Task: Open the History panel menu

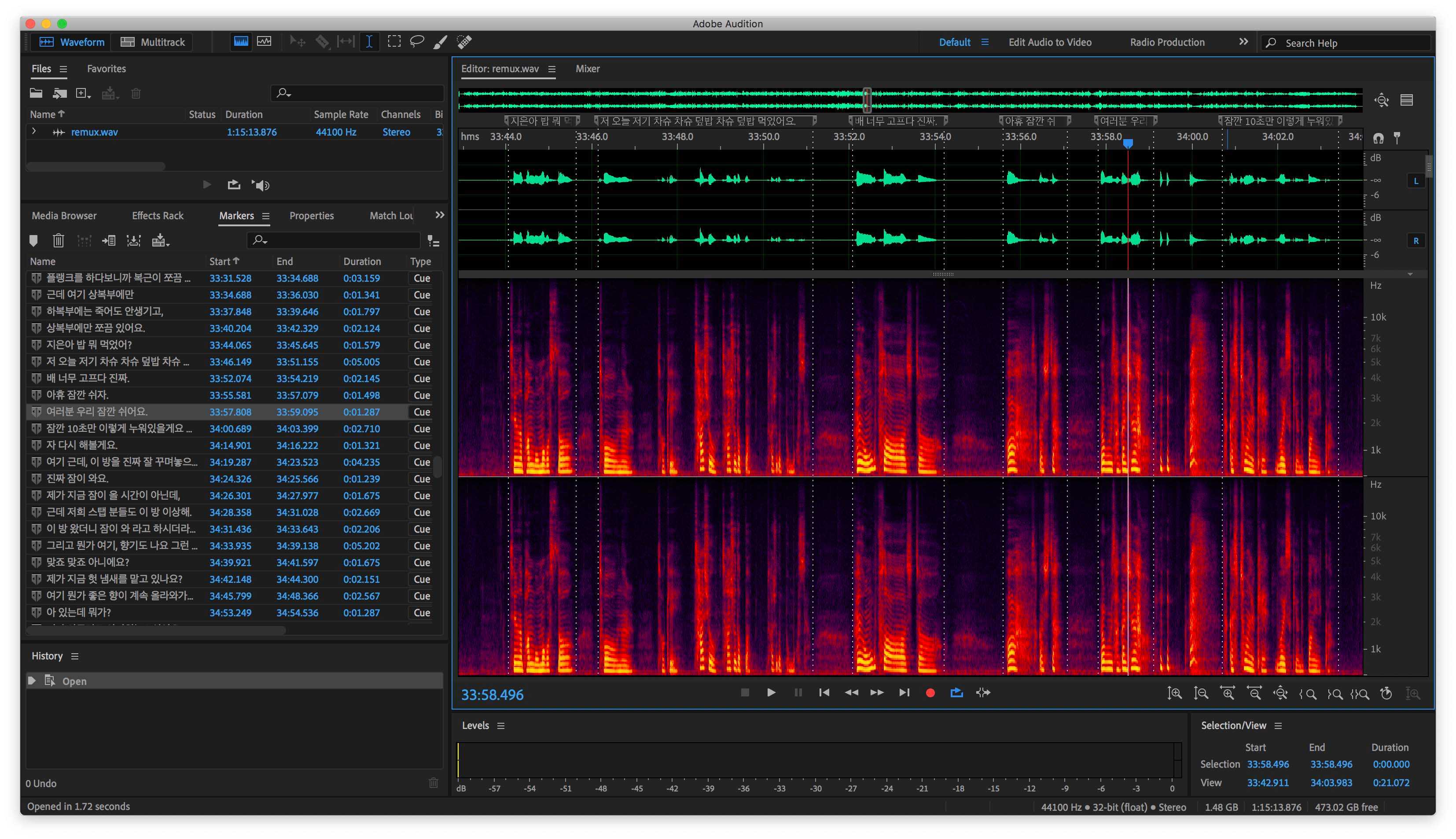Action: tap(74, 656)
